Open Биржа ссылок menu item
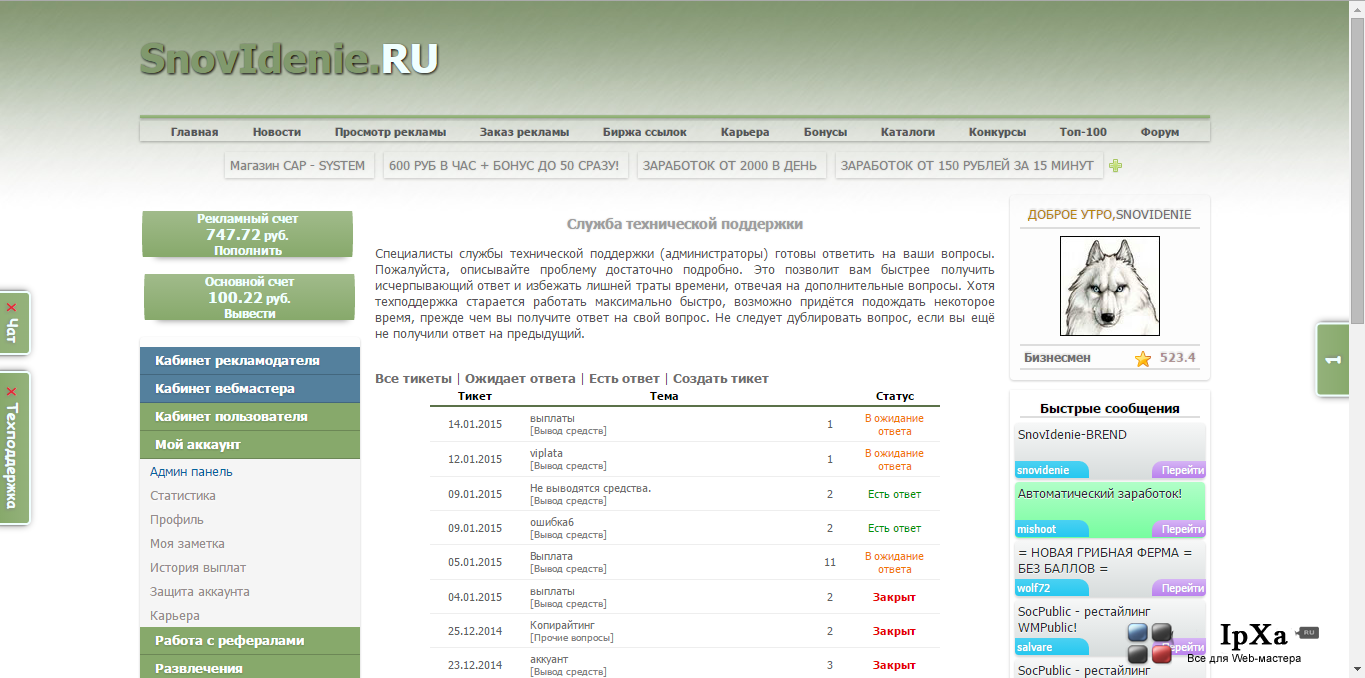This screenshot has width=1365, height=678. tap(645, 132)
